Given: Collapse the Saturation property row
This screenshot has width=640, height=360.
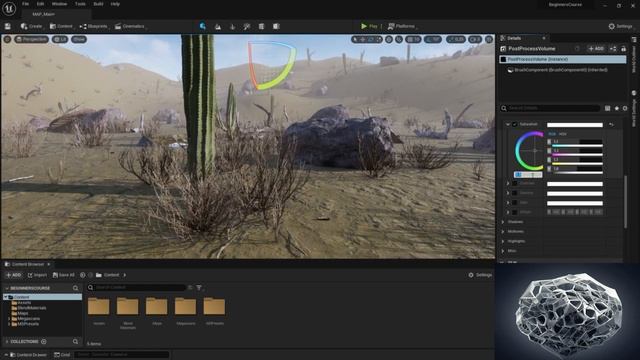Looking at the screenshot, I should tap(508, 124).
